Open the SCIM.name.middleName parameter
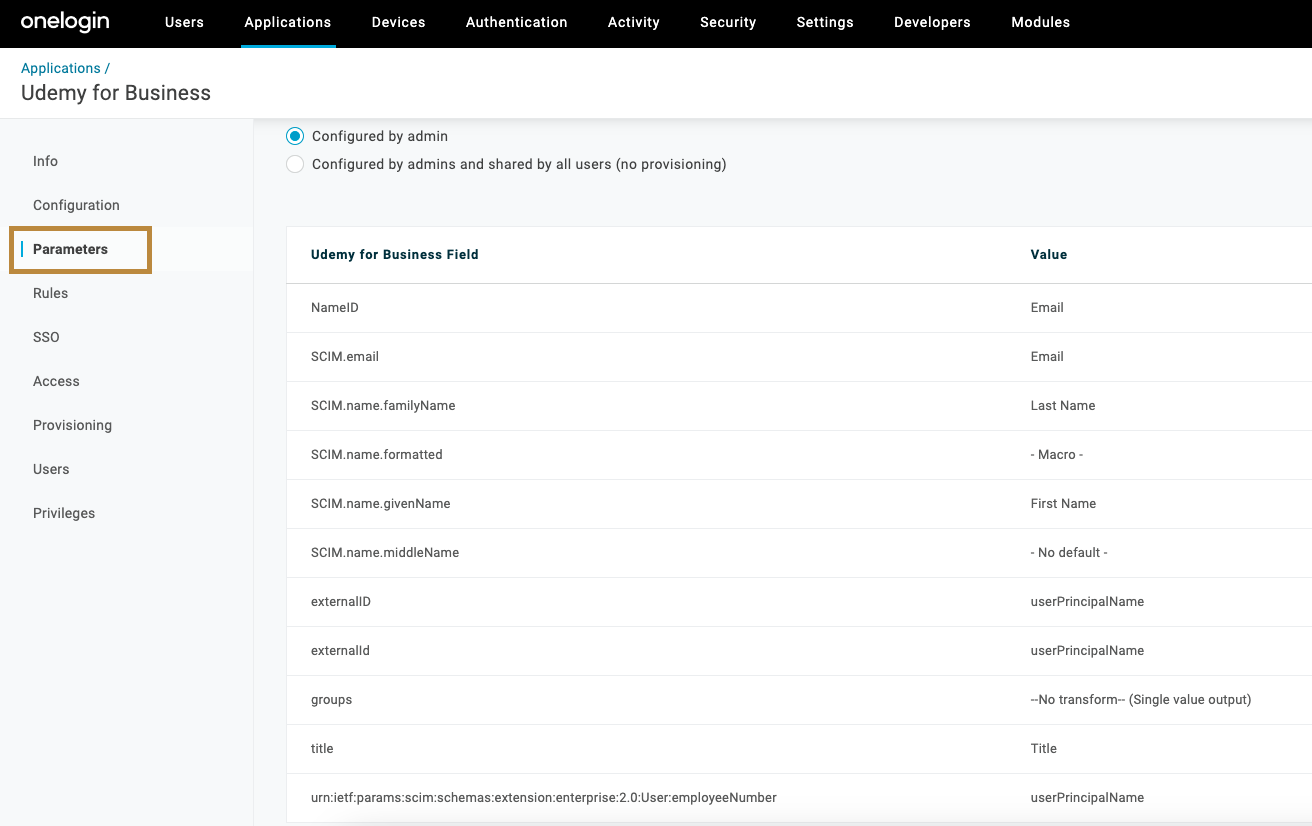1312x826 pixels. 385,553
